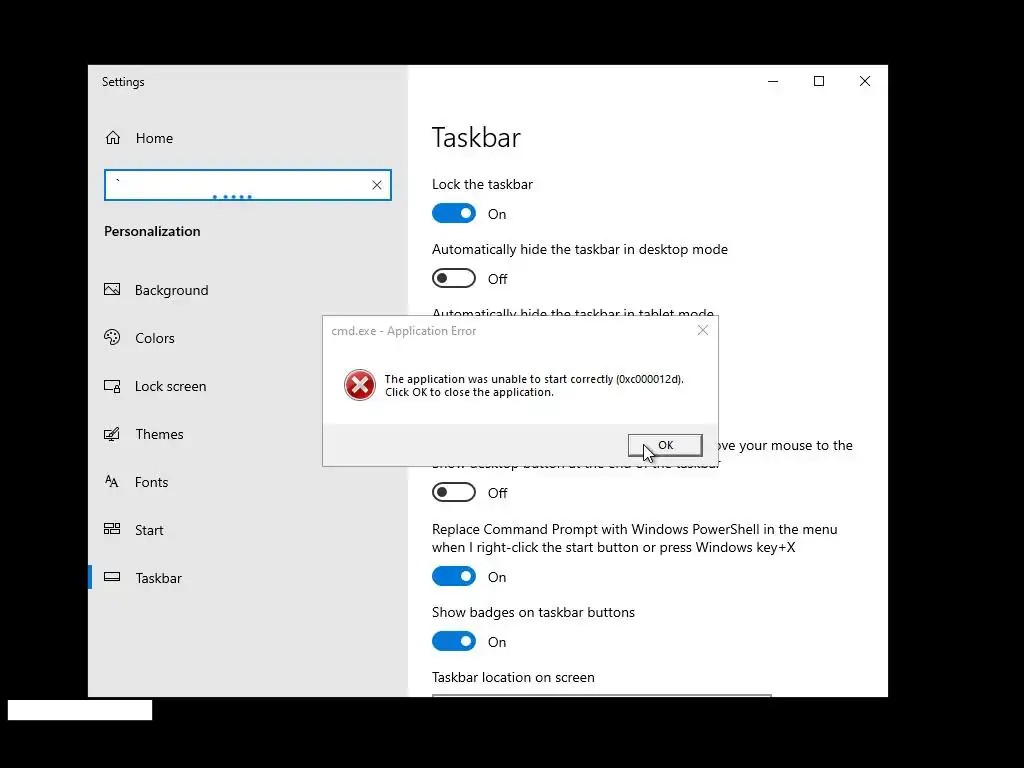Click the Fonts icon
This screenshot has height=768, width=1024.
(112, 481)
